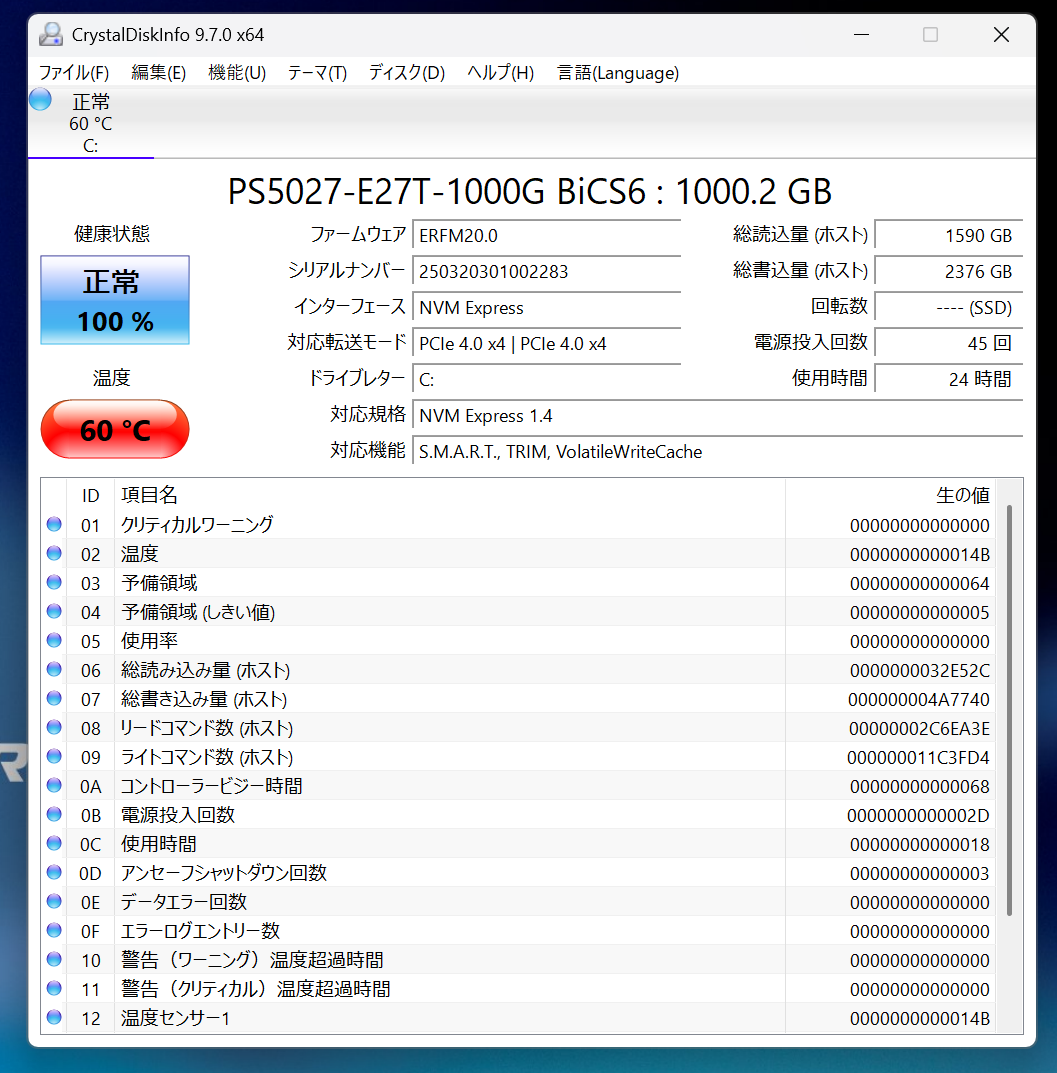Open the ディスク(D) menu
The height and width of the screenshot is (1073, 1057).
tap(406, 73)
